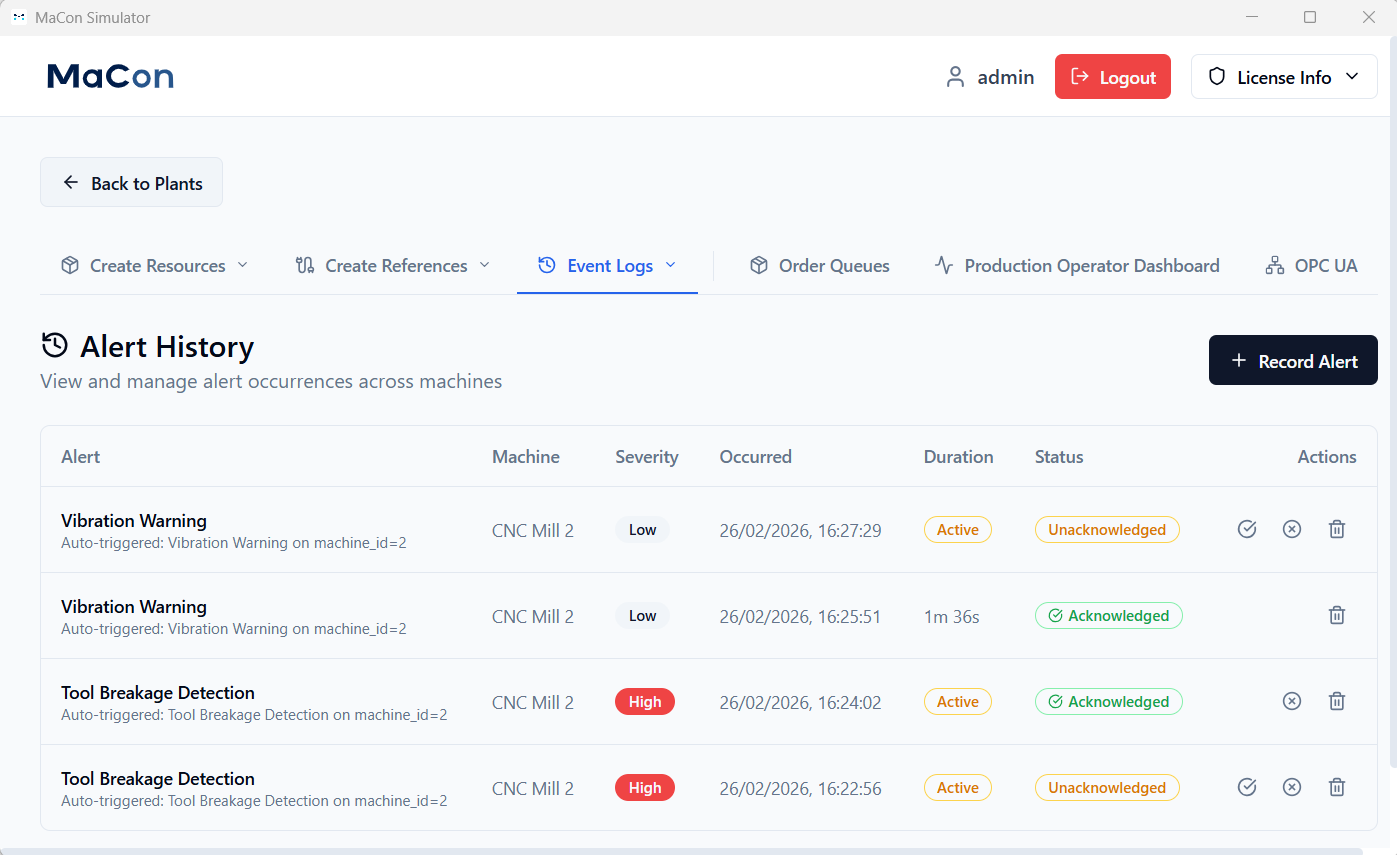Resolve the 16:27:29 Vibration Warning alert
This screenshot has height=855, width=1397.
point(1291,529)
